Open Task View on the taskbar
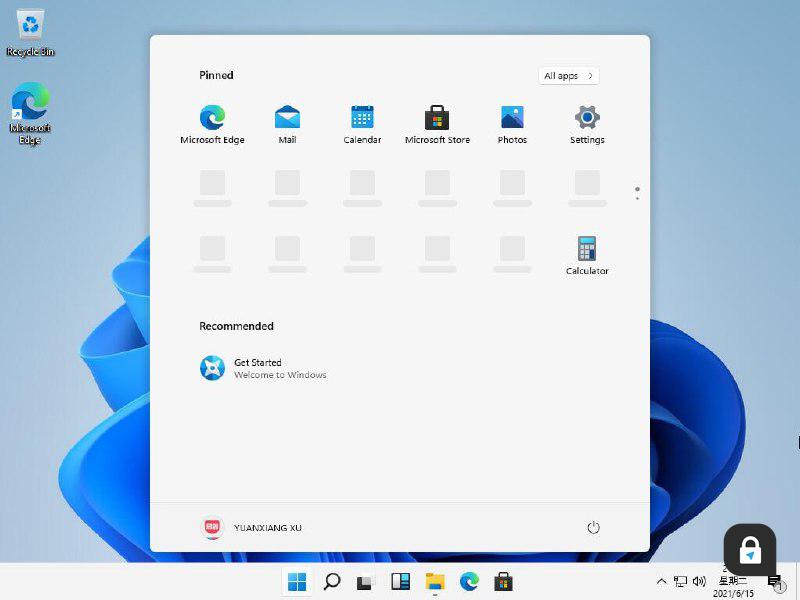The image size is (800, 600). tap(365, 582)
